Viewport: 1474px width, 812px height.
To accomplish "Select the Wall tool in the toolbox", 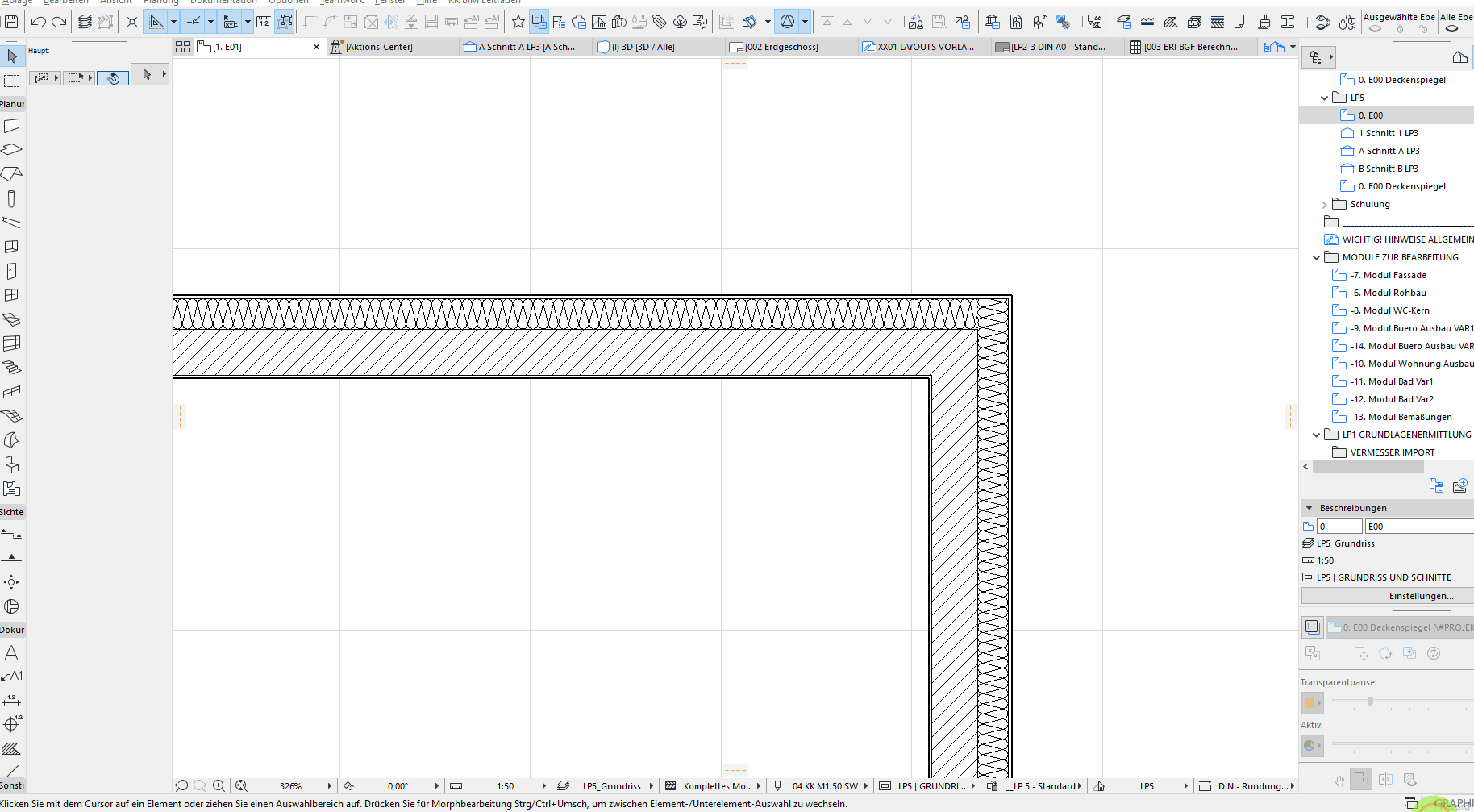I will tap(12, 126).
